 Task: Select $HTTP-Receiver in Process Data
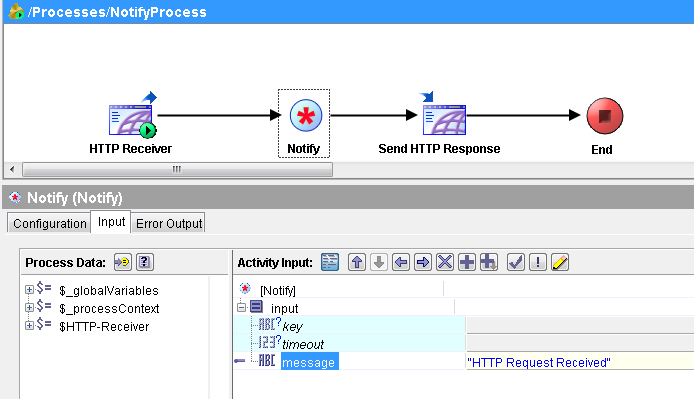104,326
